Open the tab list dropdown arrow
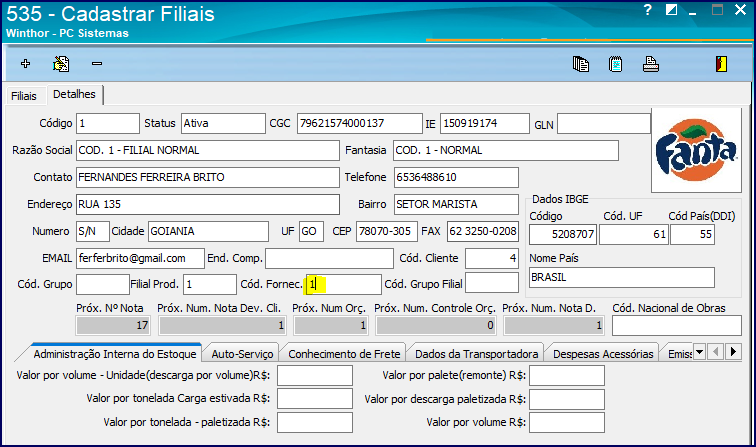Image resolution: width=756 pixels, height=447 pixels. click(699, 352)
